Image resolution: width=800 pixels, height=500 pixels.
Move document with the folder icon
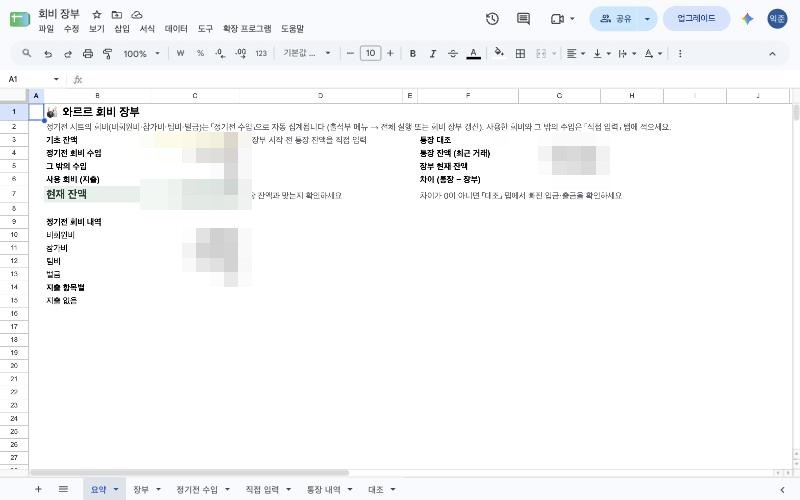point(117,15)
